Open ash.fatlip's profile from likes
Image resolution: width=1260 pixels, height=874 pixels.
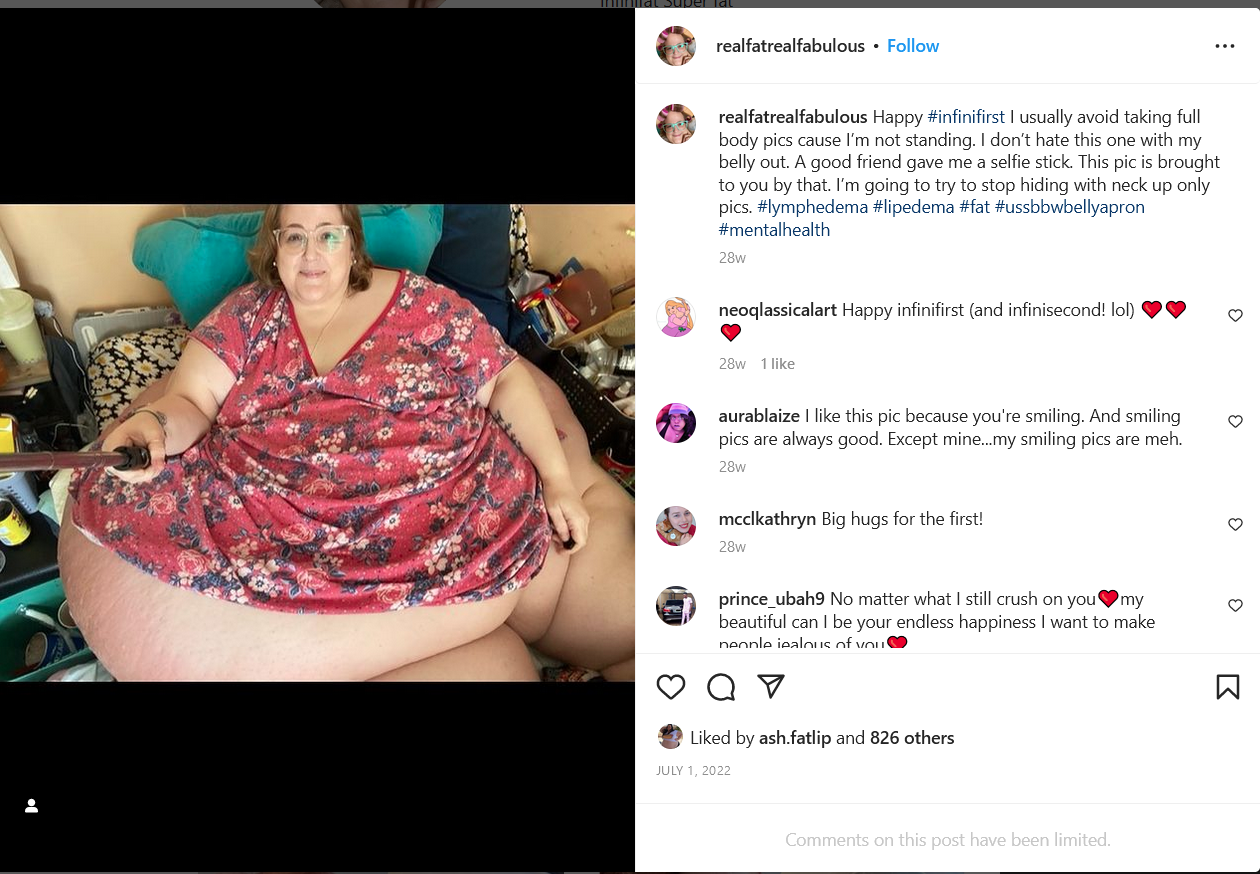795,738
